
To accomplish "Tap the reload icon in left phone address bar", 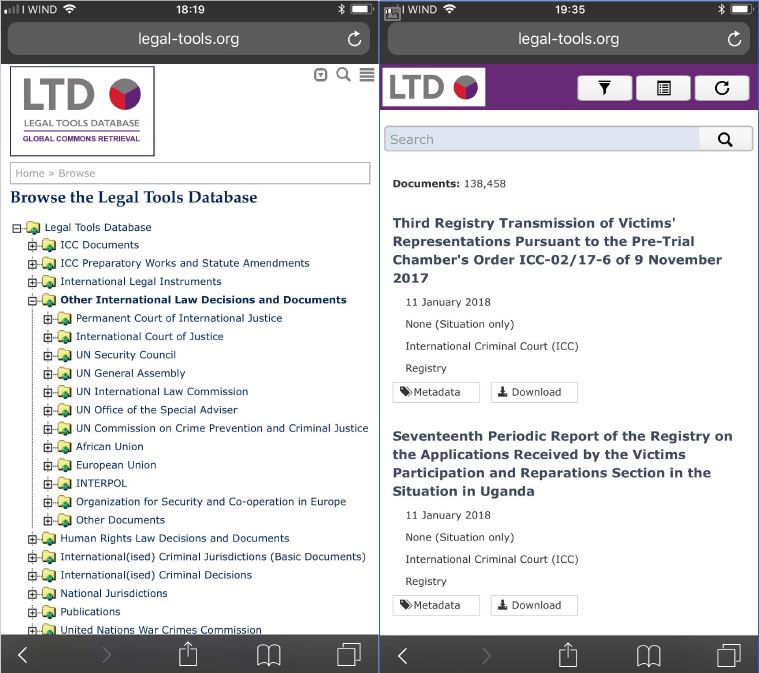I will tap(354, 39).
